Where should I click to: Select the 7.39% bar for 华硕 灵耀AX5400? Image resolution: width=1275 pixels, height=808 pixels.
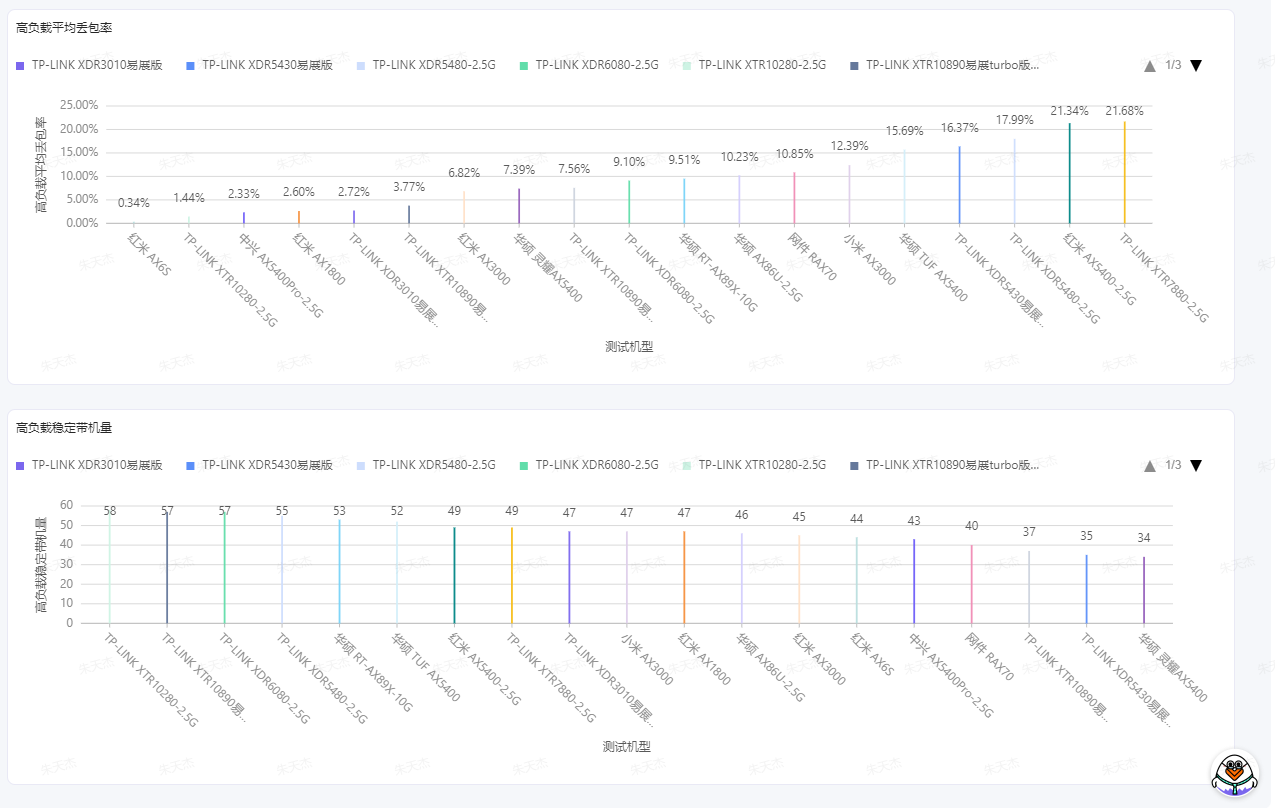click(x=519, y=206)
